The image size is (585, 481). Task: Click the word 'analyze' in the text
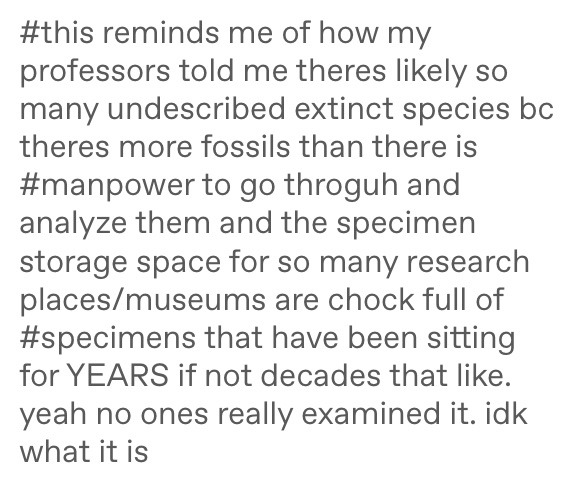73,224
